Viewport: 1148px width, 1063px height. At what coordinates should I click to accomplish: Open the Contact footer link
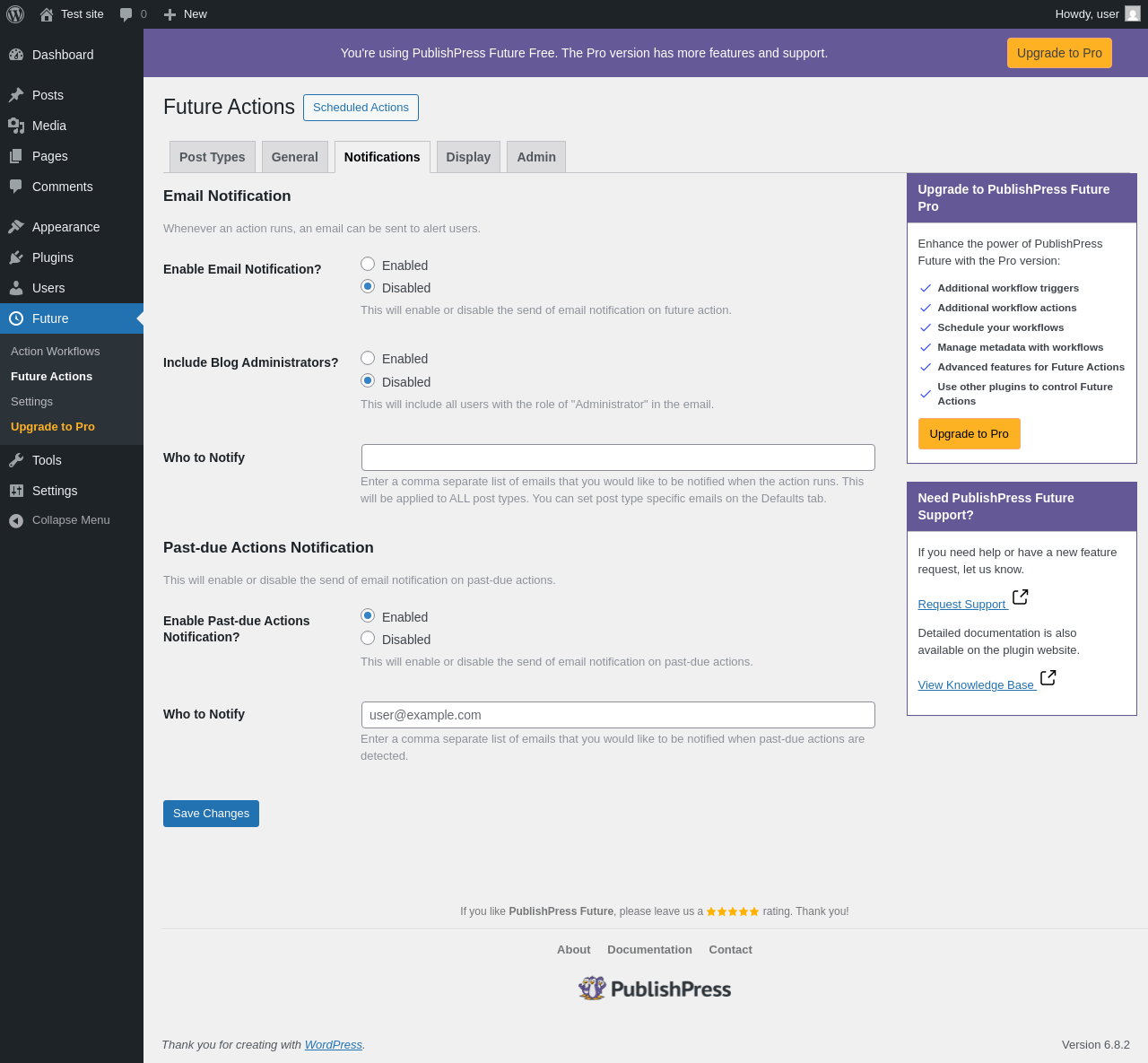pos(730,950)
